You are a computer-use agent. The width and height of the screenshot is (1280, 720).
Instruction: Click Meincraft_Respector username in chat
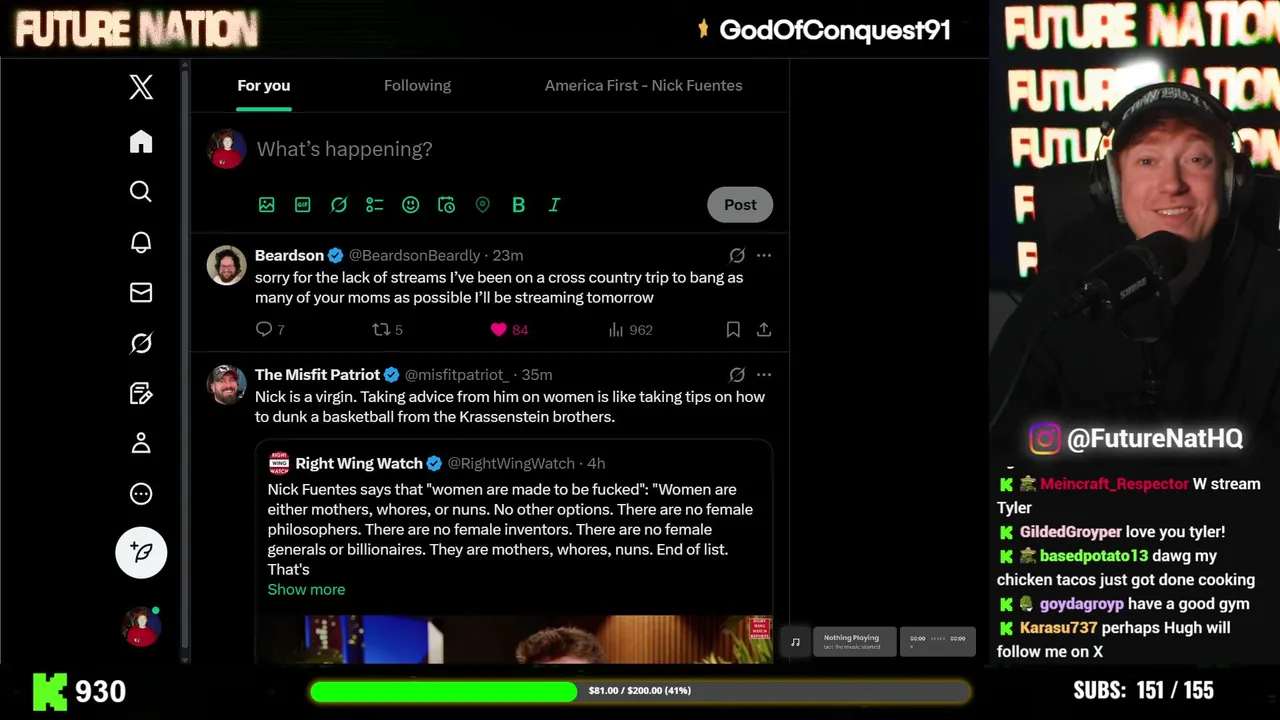click(x=1114, y=484)
